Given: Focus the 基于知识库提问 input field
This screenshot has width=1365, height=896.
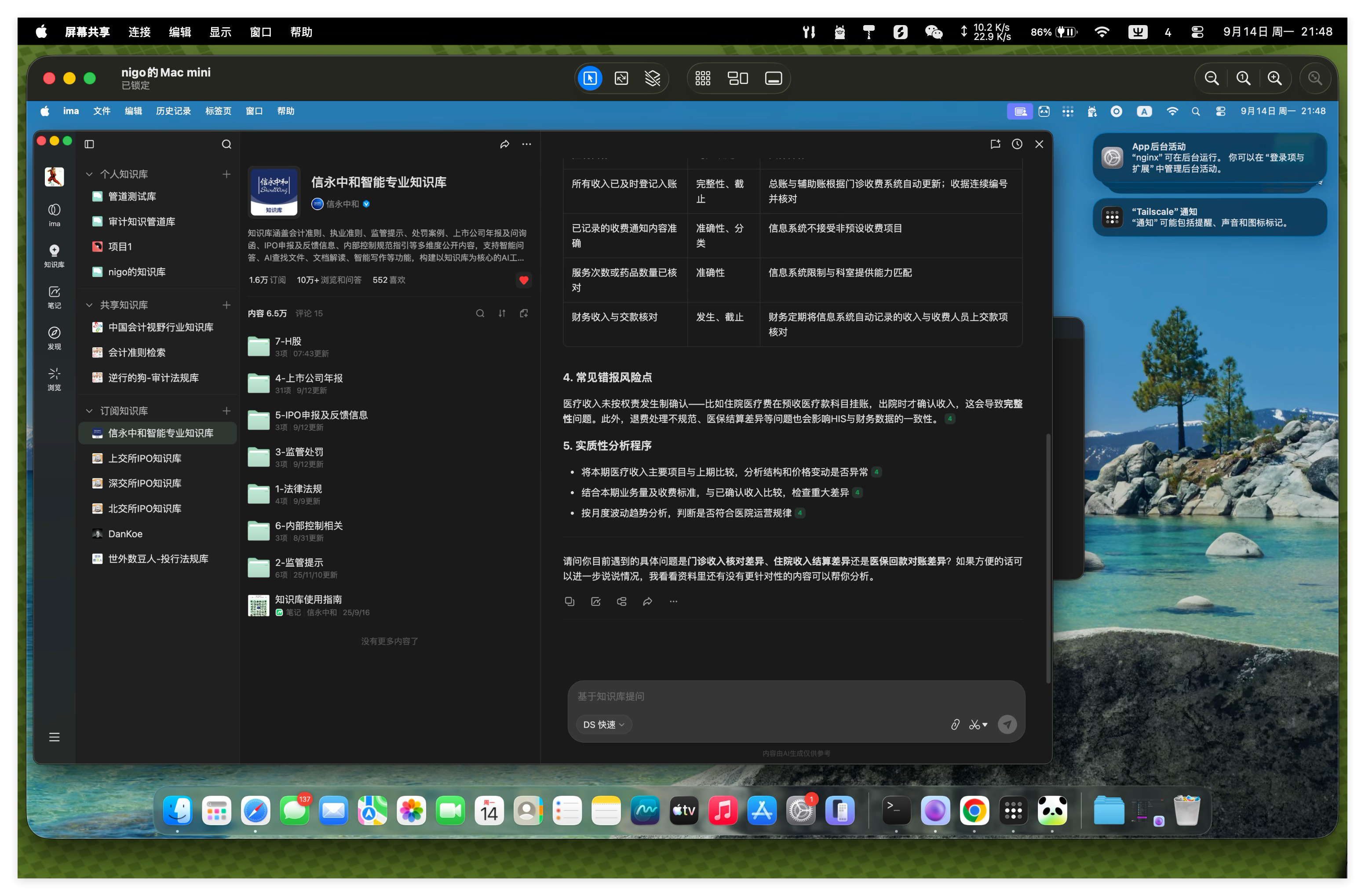Looking at the screenshot, I should click(x=796, y=696).
